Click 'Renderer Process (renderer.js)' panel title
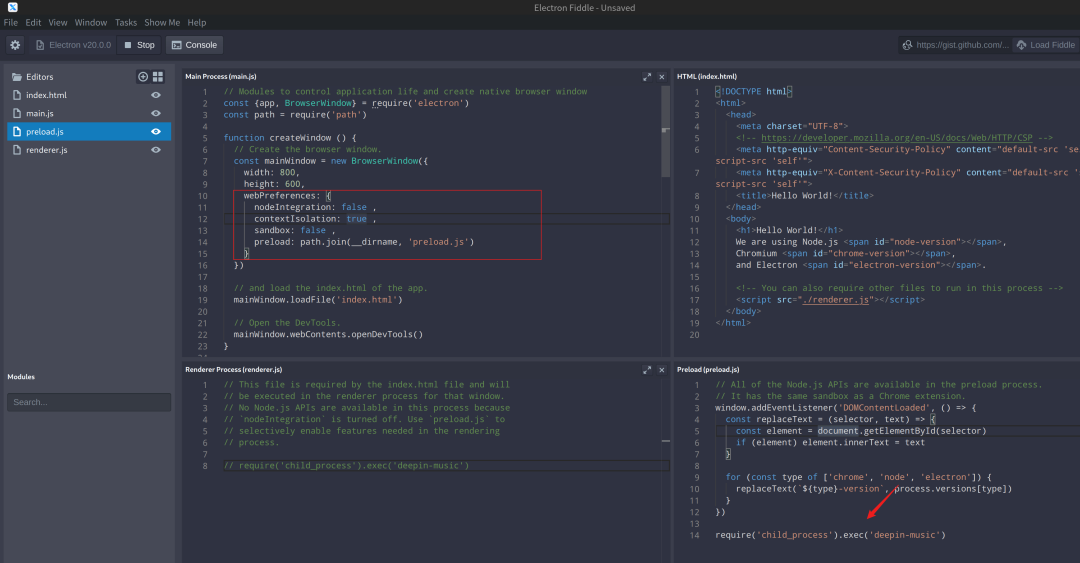The width and height of the screenshot is (1080, 563). [233, 370]
